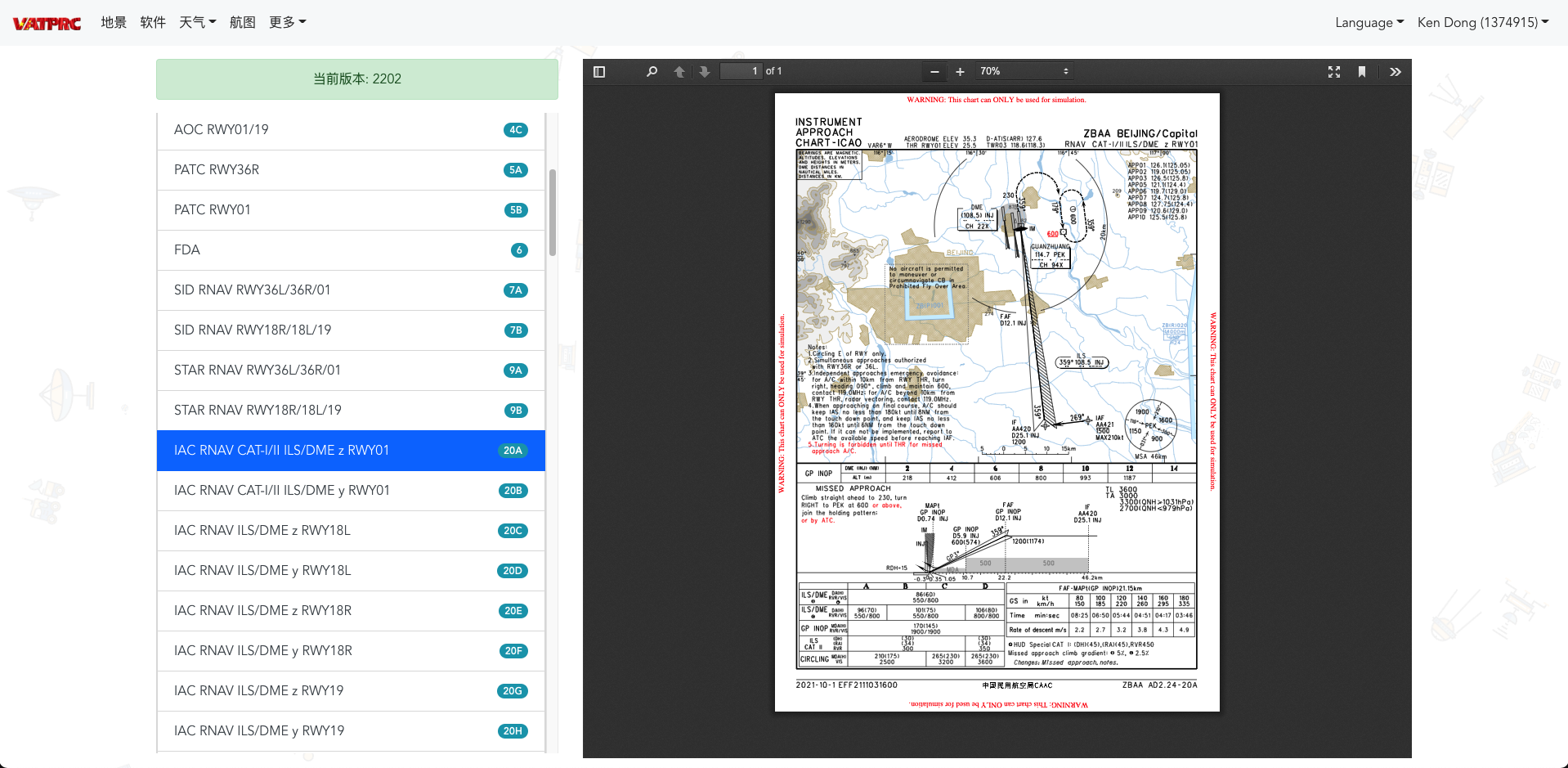Switch PDF viewer to presentation mode
1568x768 pixels.
[x=1334, y=72]
